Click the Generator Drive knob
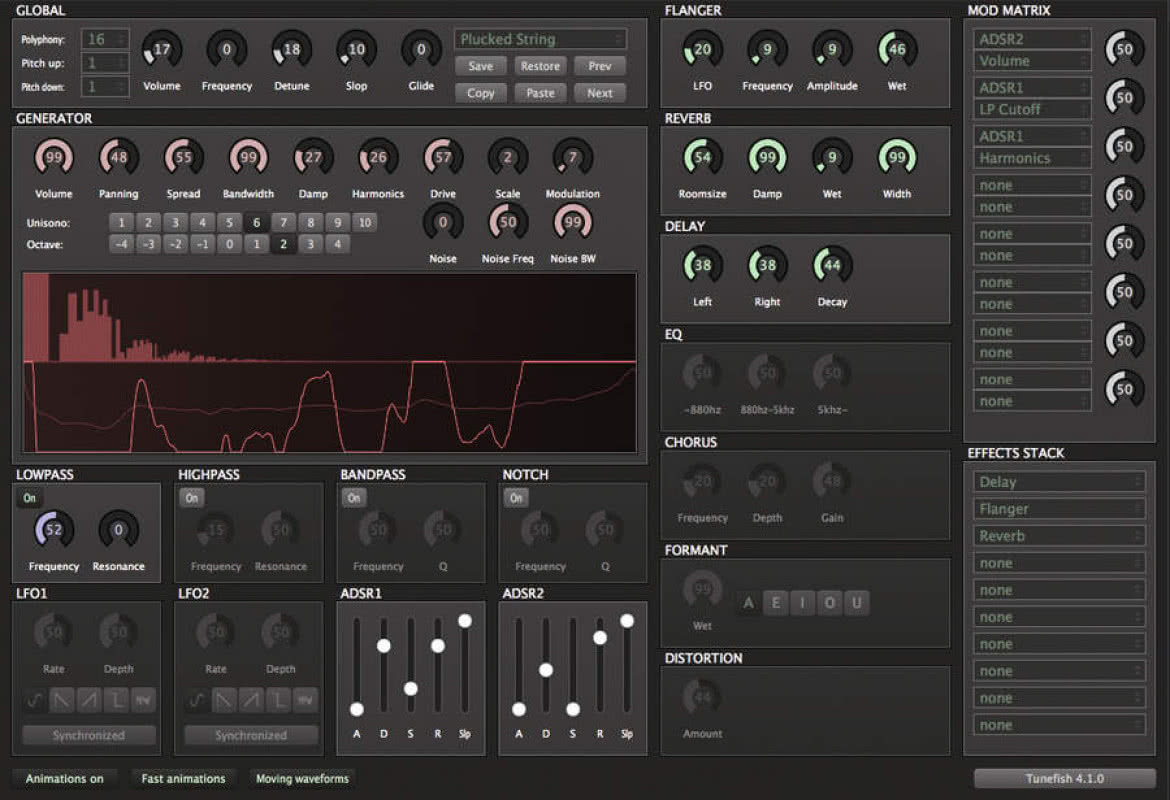This screenshot has height=800, width=1170. (442, 157)
